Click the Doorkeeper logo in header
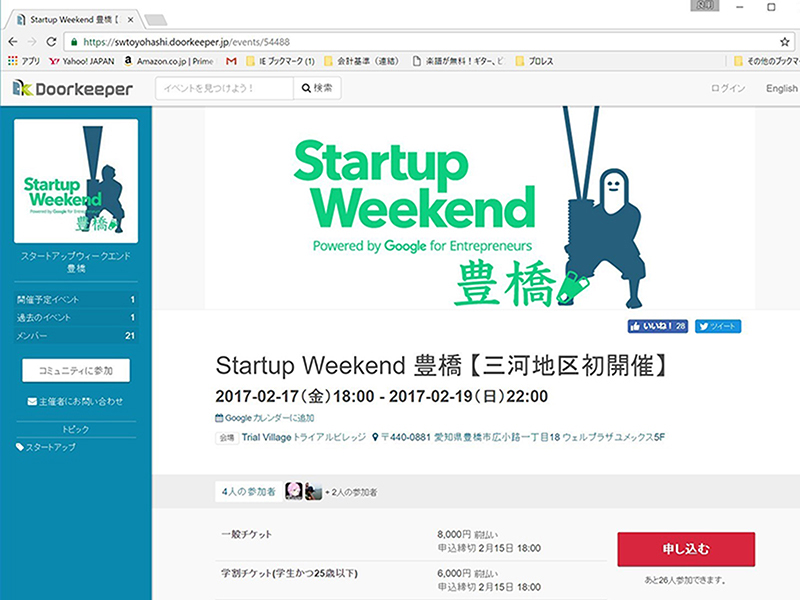Image resolution: width=800 pixels, height=600 pixels. click(x=72, y=89)
